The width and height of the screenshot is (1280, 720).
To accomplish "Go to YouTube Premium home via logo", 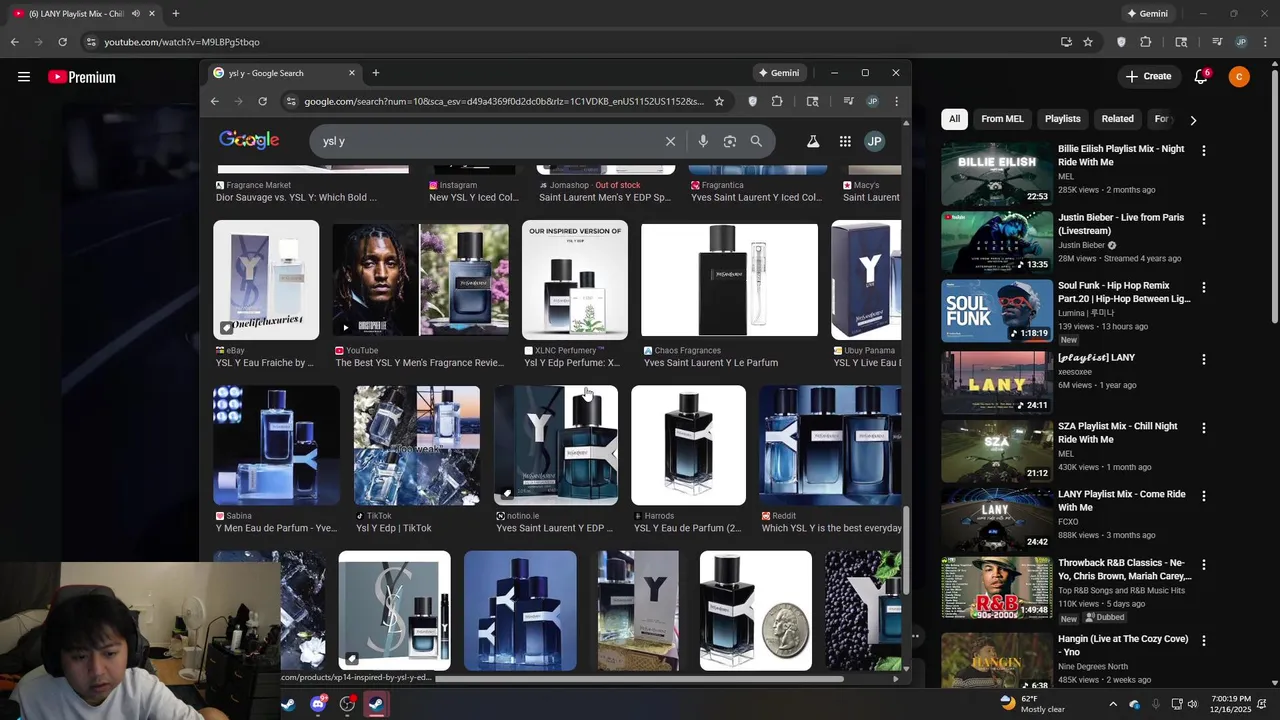I will click(82, 77).
